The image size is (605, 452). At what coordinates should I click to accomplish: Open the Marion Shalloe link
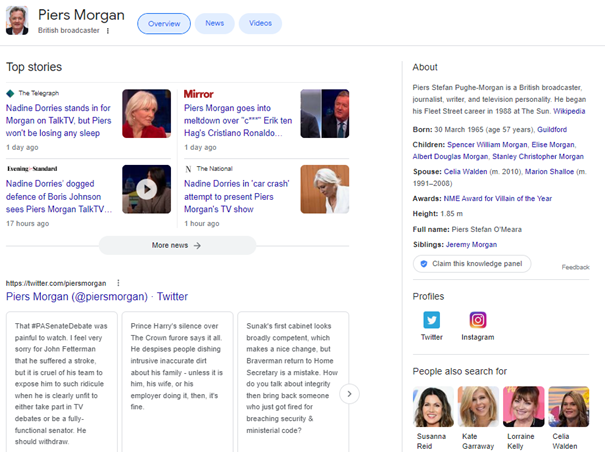click(549, 171)
